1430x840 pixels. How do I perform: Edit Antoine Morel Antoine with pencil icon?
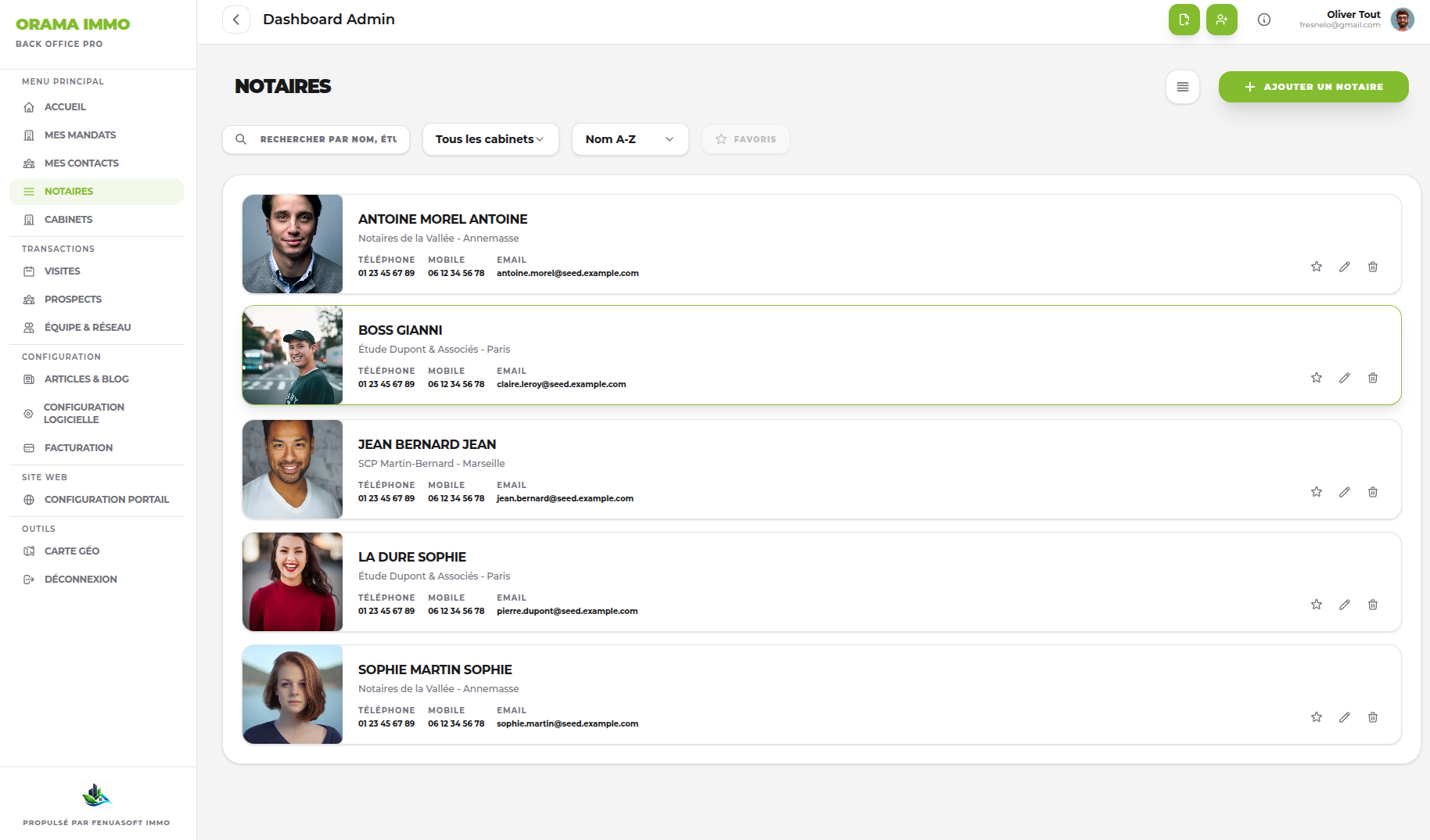(x=1345, y=267)
